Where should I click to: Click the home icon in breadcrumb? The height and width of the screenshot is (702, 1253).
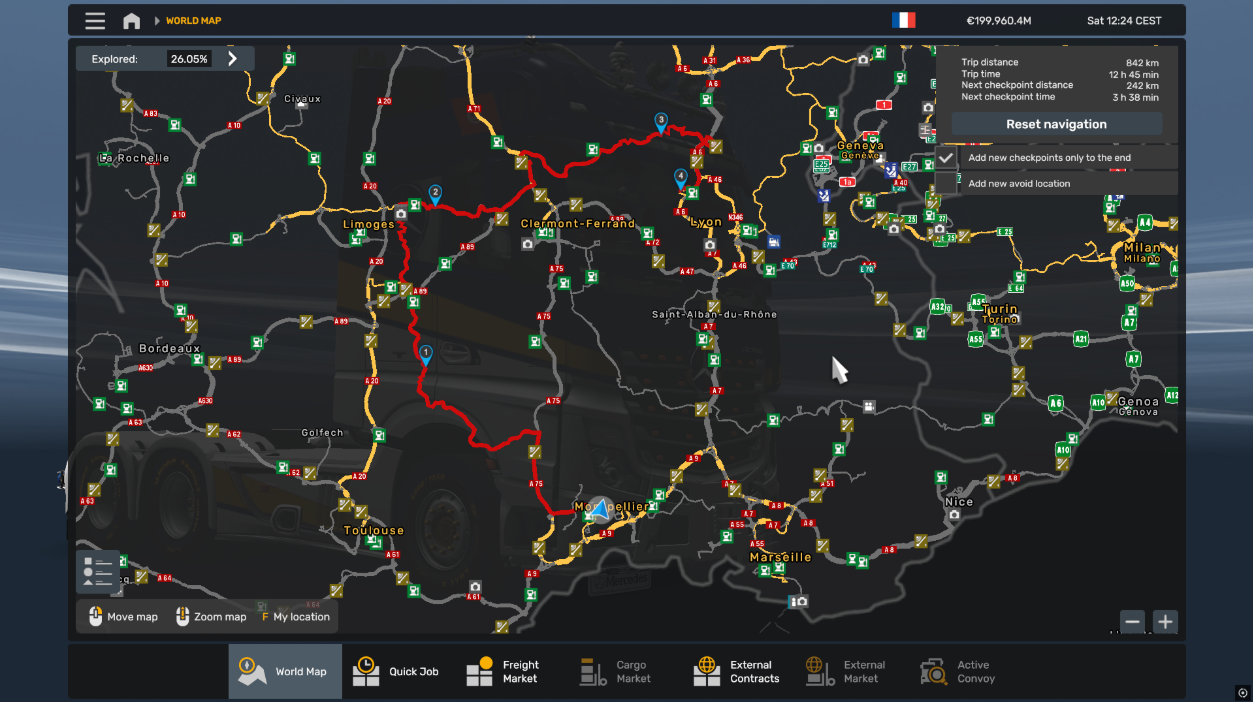[131, 21]
